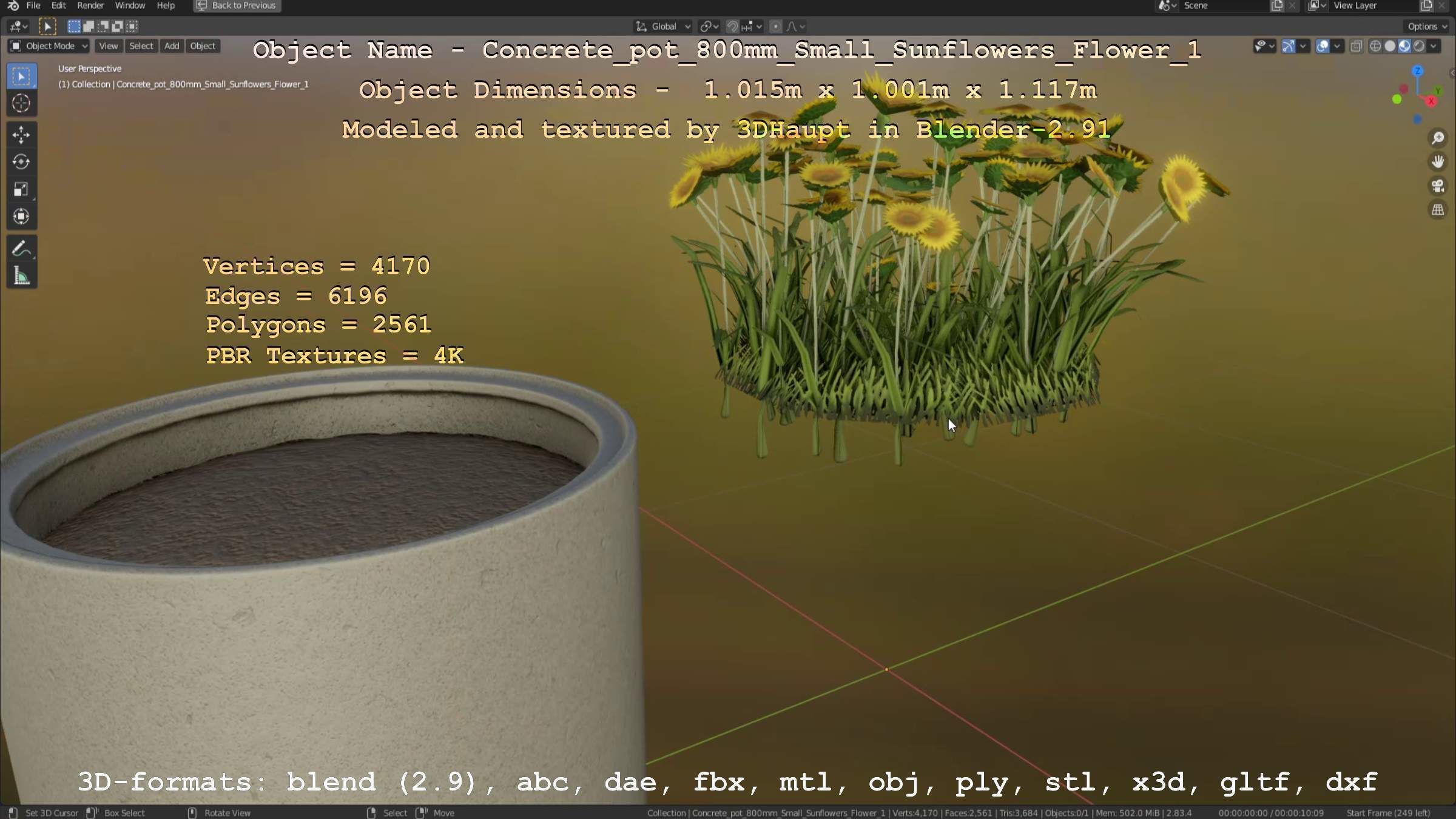The image size is (1456, 819).
Task: Switch to Solid viewport shading
Action: tap(1390, 46)
